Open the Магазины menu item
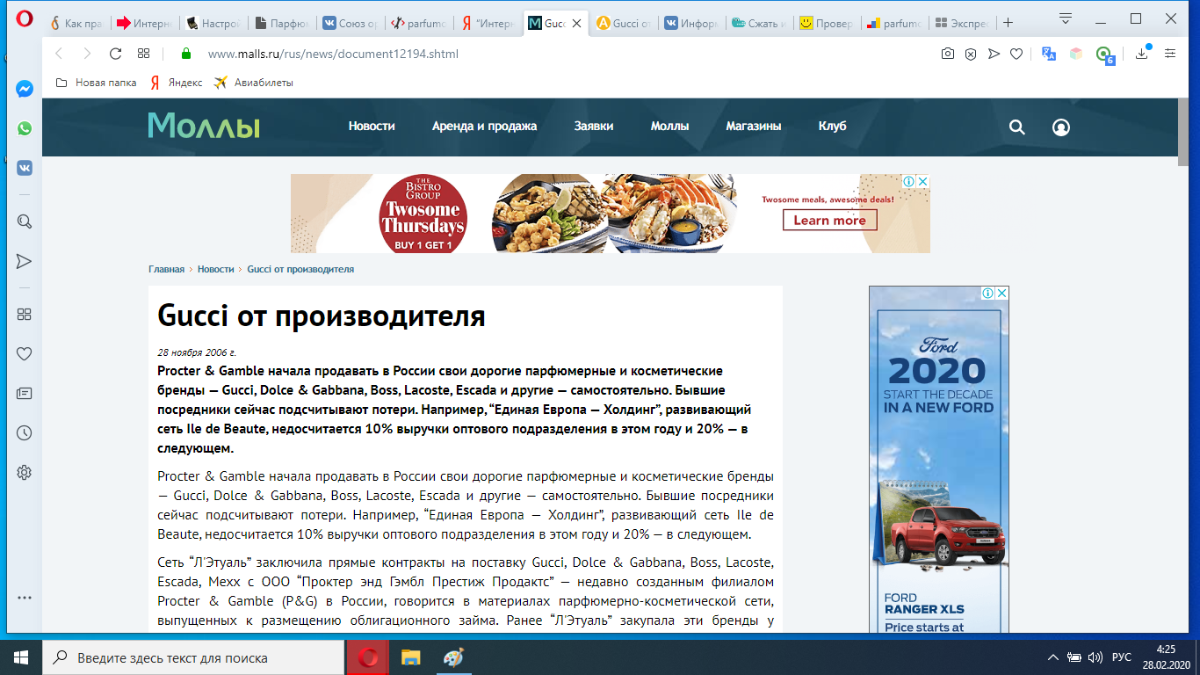The height and width of the screenshot is (675, 1200). [x=754, y=126]
